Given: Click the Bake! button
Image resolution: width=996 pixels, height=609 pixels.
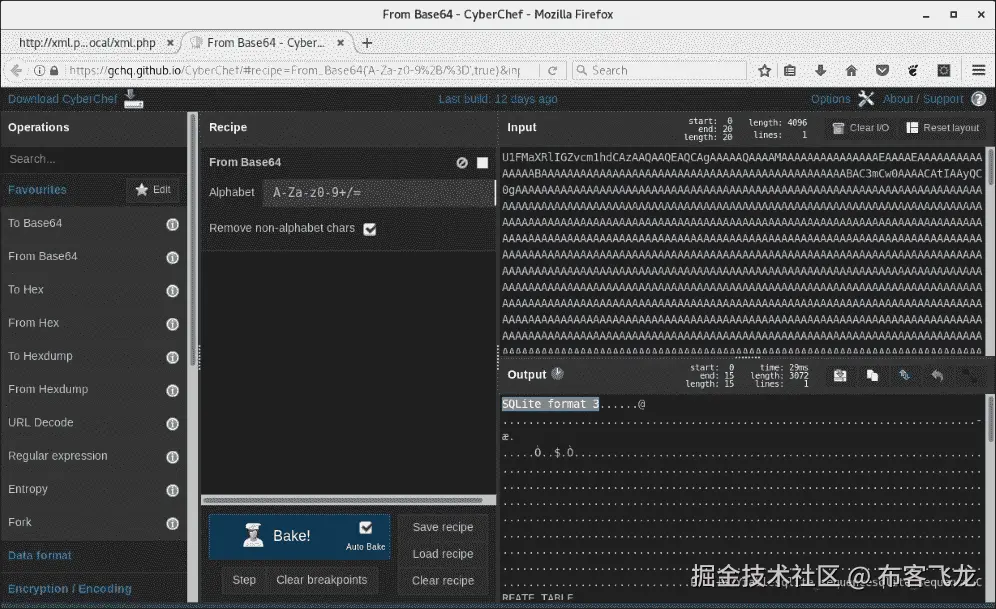Looking at the screenshot, I should (x=299, y=537).
